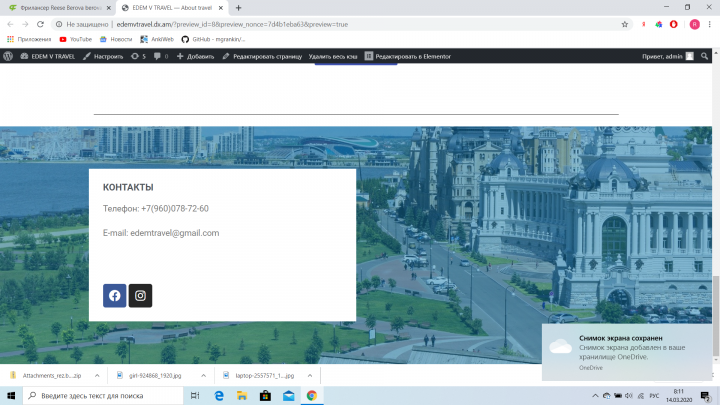
Task: Click the email edemtravel@gmail.com text
Action: click(x=175, y=233)
